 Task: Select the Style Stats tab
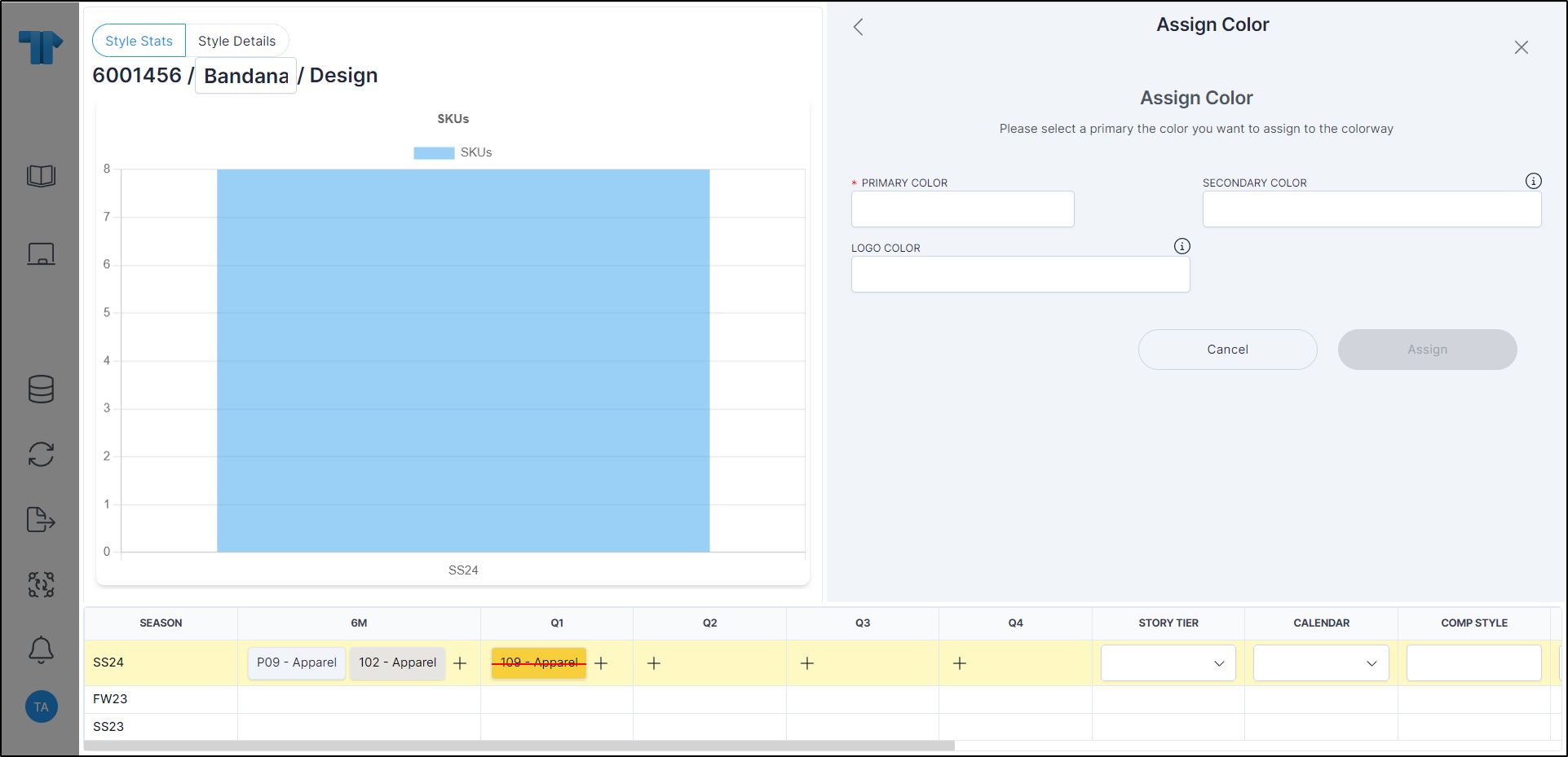(x=138, y=40)
